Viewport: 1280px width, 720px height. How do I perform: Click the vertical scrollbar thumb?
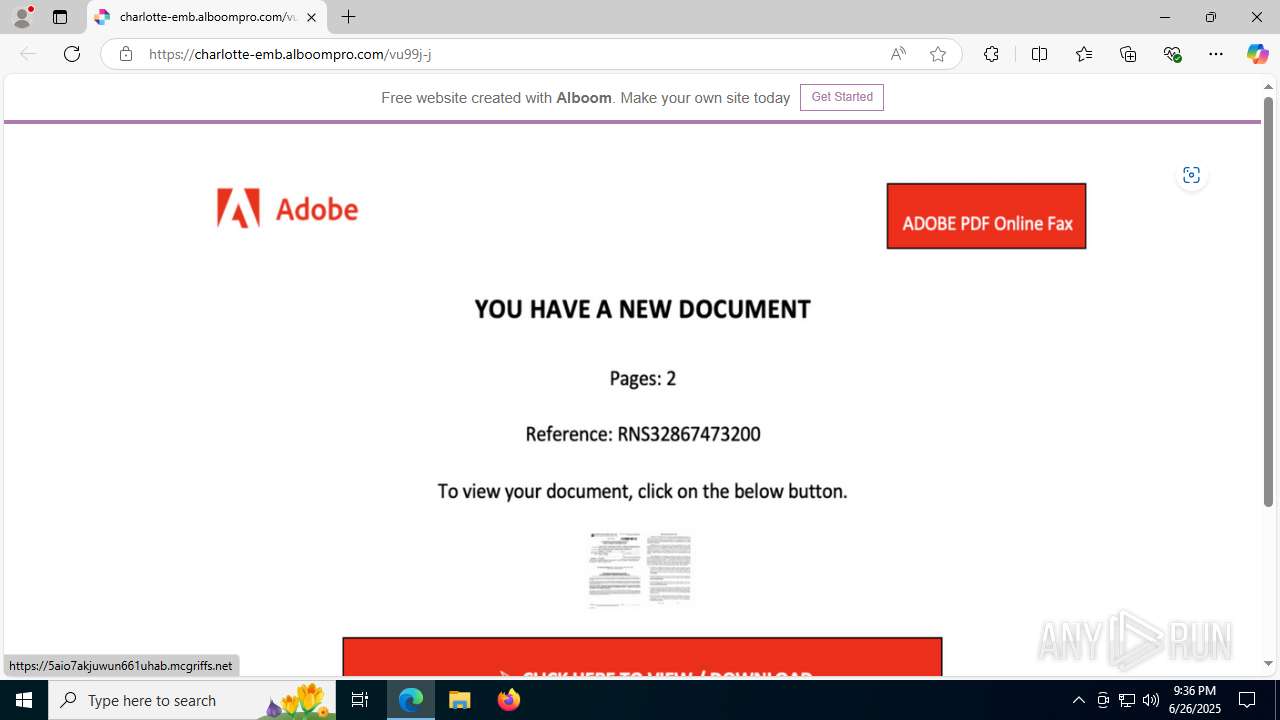[x=1268, y=300]
